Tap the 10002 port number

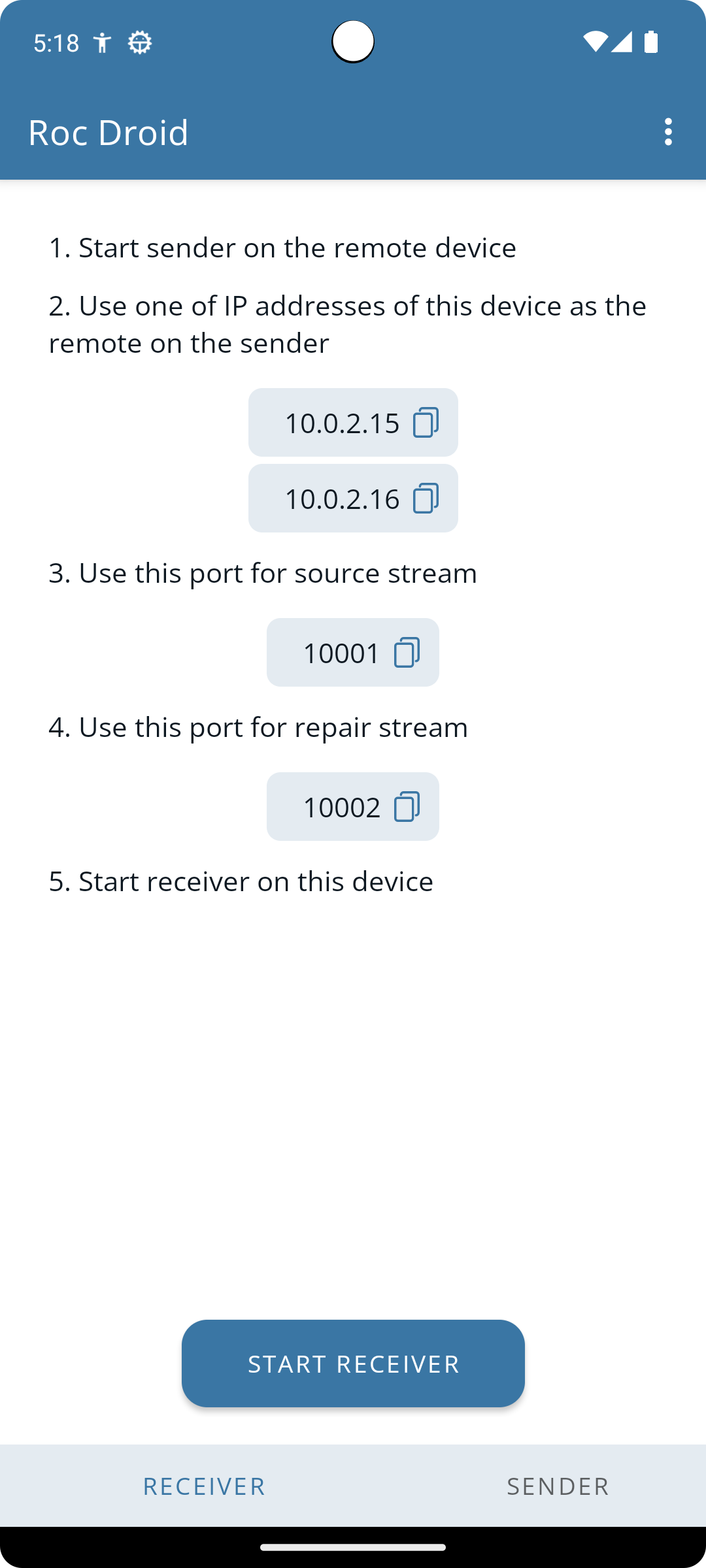click(341, 807)
